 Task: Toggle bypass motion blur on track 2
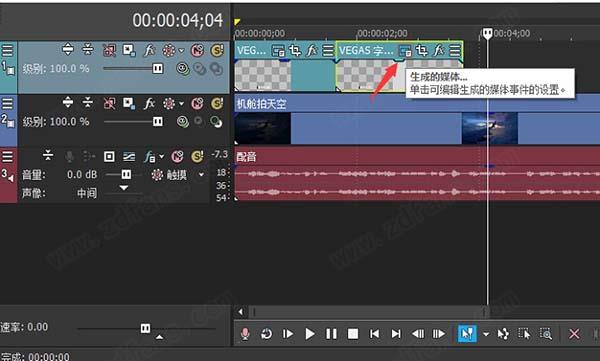tap(109, 103)
